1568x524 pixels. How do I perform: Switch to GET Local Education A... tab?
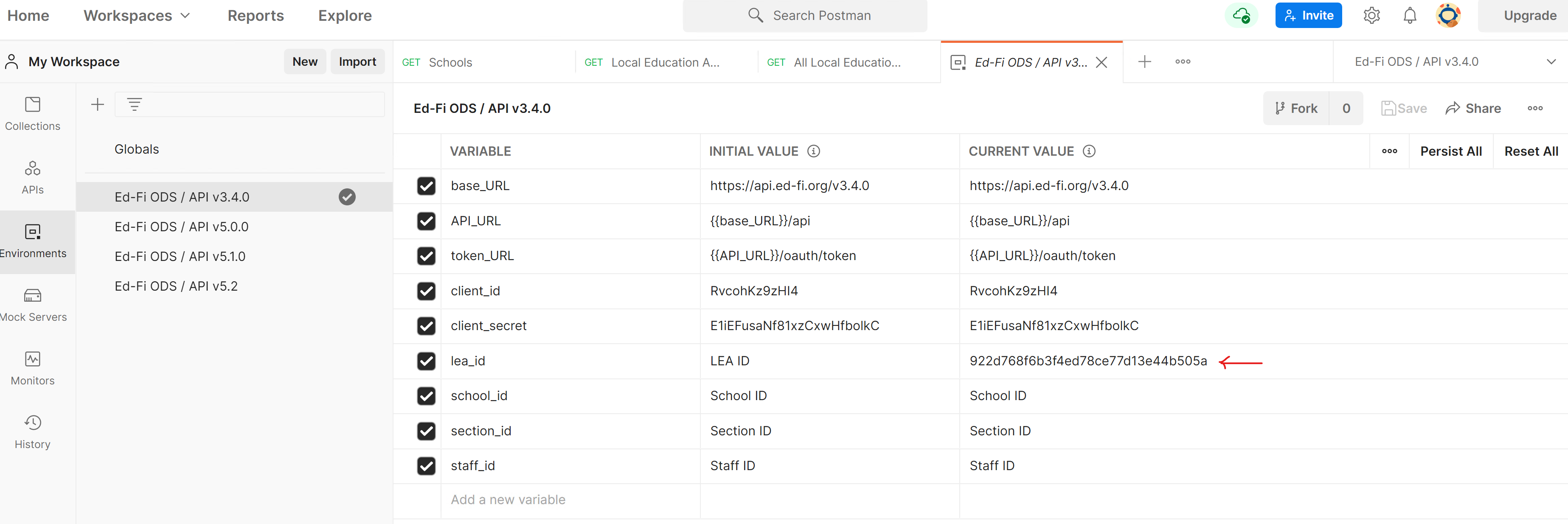pos(666,62)
